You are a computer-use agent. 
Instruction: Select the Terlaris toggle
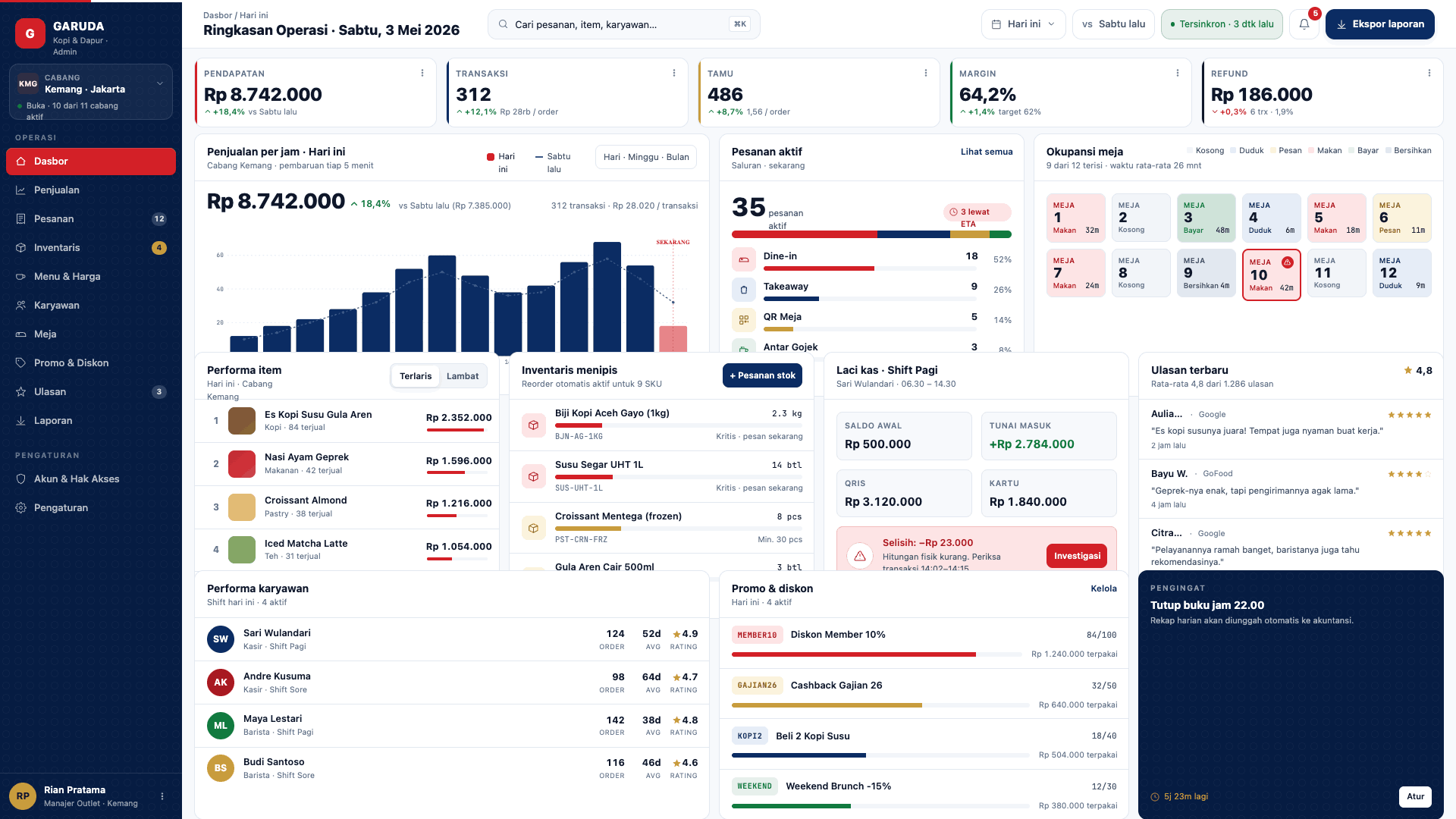(x=416, y=376)
